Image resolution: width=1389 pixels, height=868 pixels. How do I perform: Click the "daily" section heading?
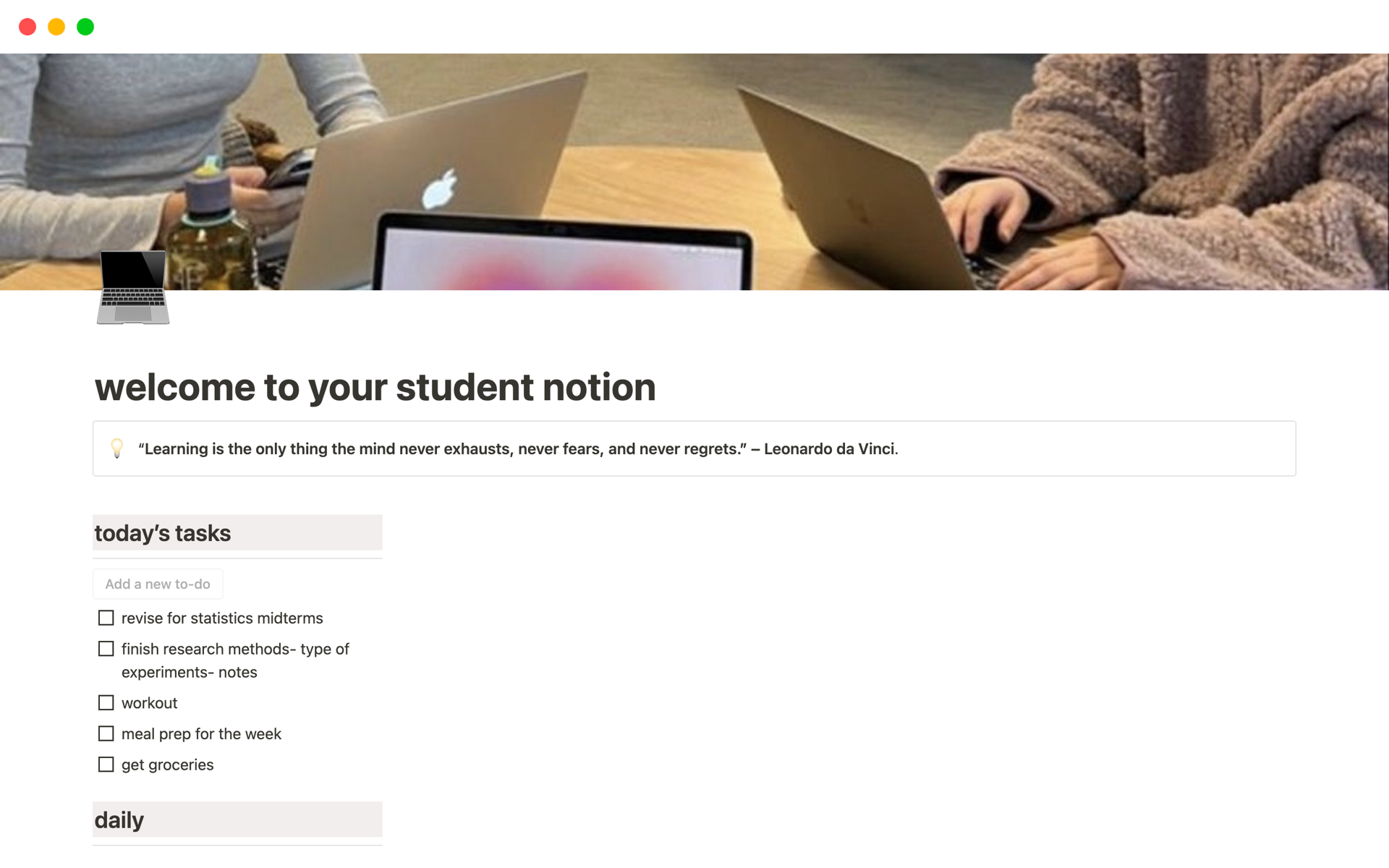pyautogui.click(x=119, y=820)
